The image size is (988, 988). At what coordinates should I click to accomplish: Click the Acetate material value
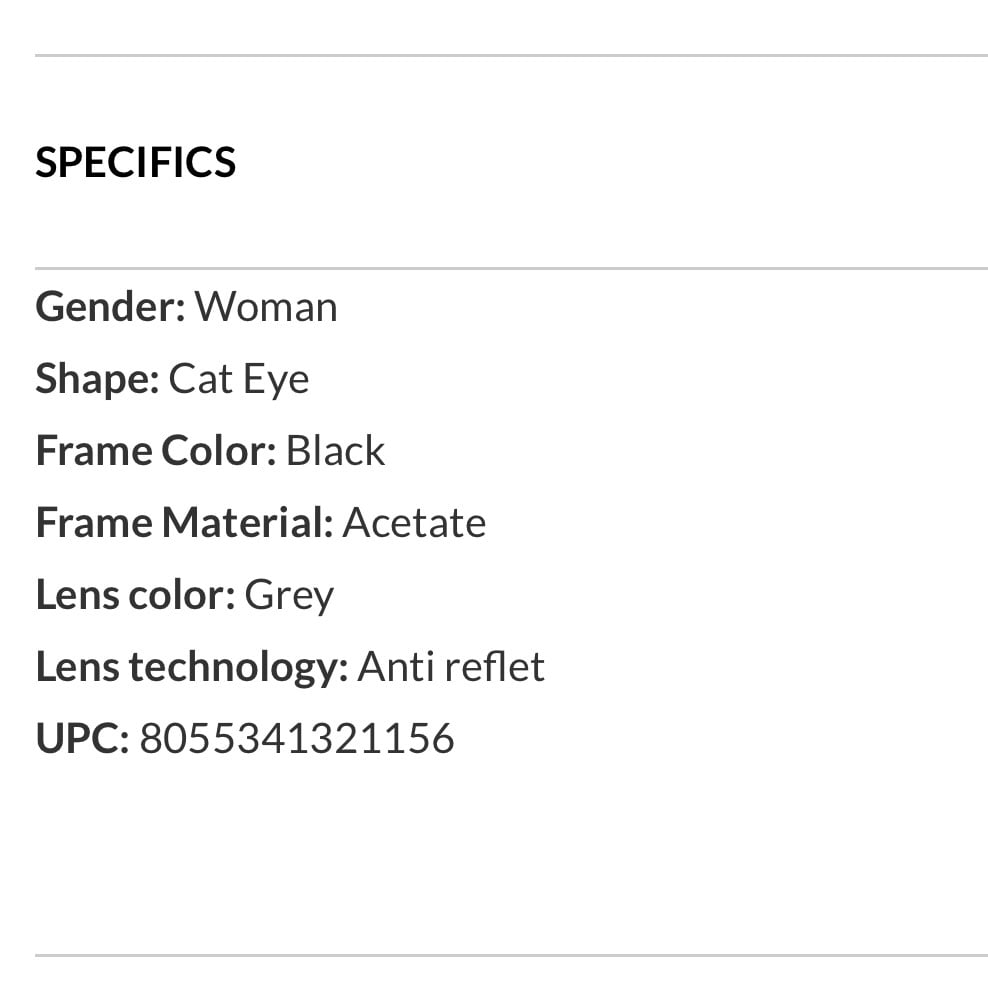414,522
